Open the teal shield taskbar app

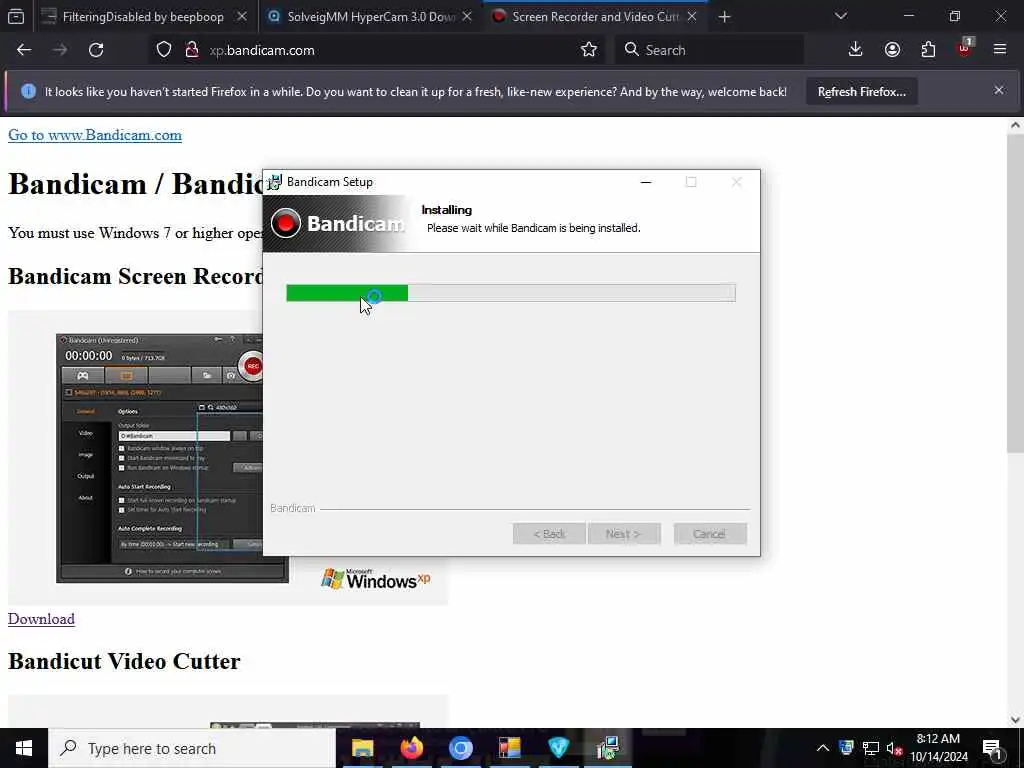pos(558,748)
